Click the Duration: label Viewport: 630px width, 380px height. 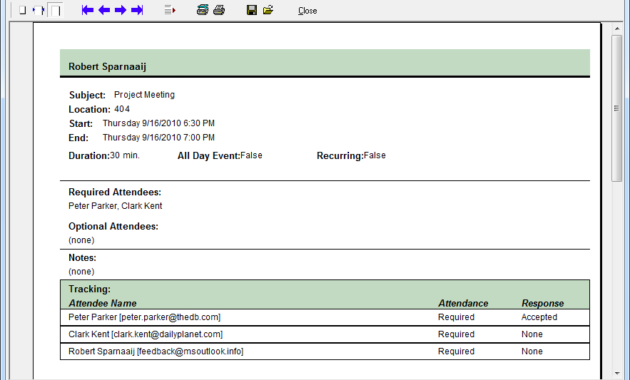(x=89, y=156)
